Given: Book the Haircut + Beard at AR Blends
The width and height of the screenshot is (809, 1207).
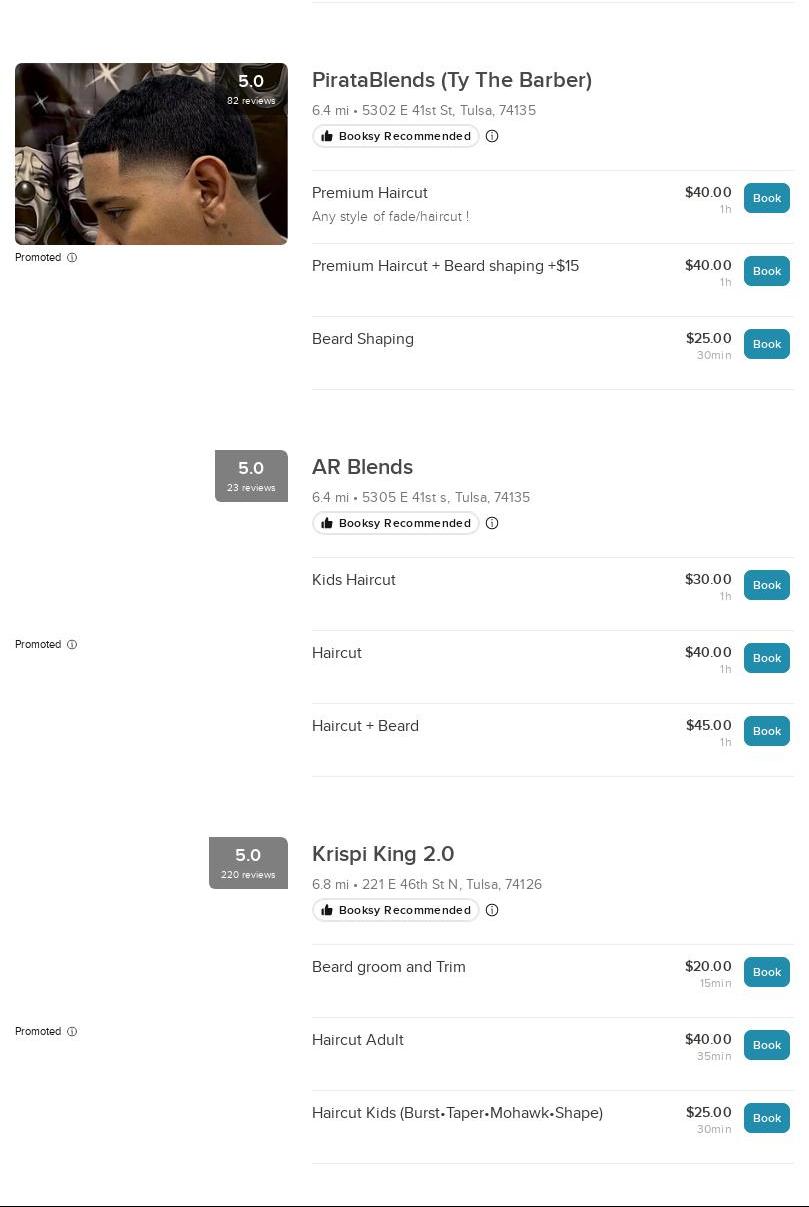Looking at the screenshot, I should click(766, 731).
